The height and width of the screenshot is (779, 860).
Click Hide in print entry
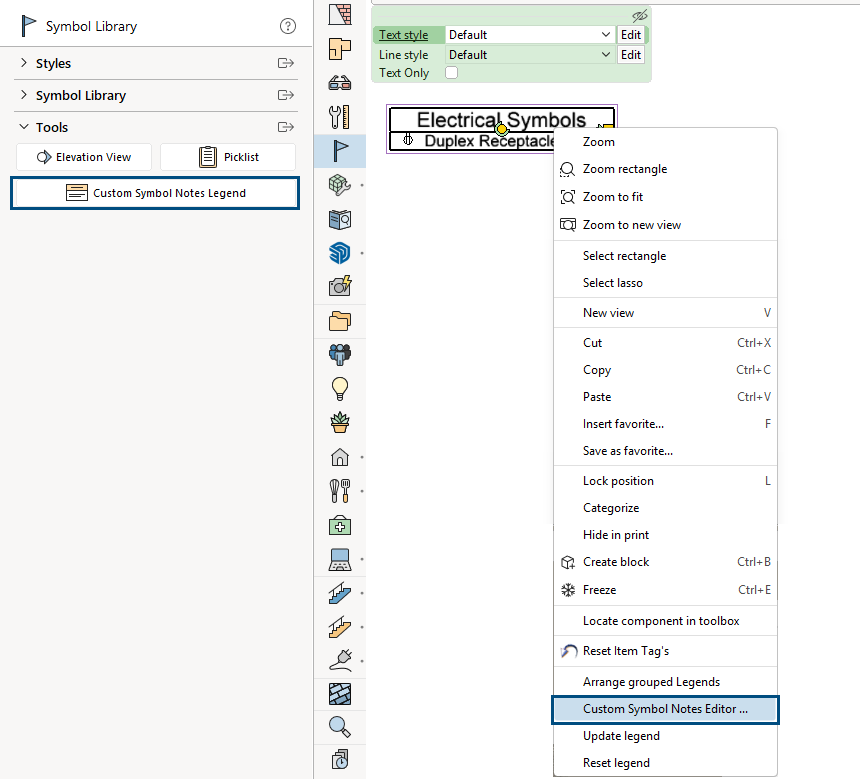[665, 535]
